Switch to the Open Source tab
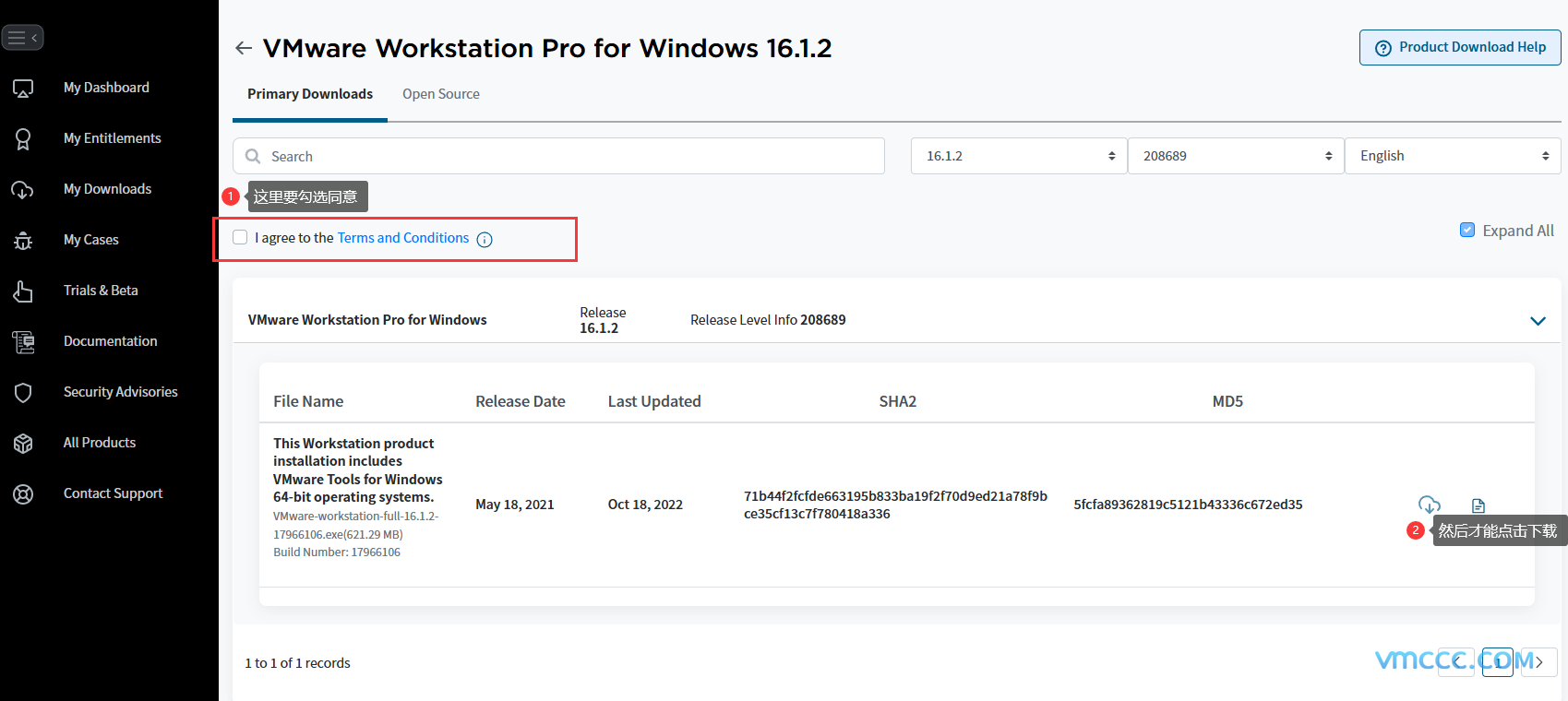The width and height of the screenshot is (1568, 701). coord(441,94)
